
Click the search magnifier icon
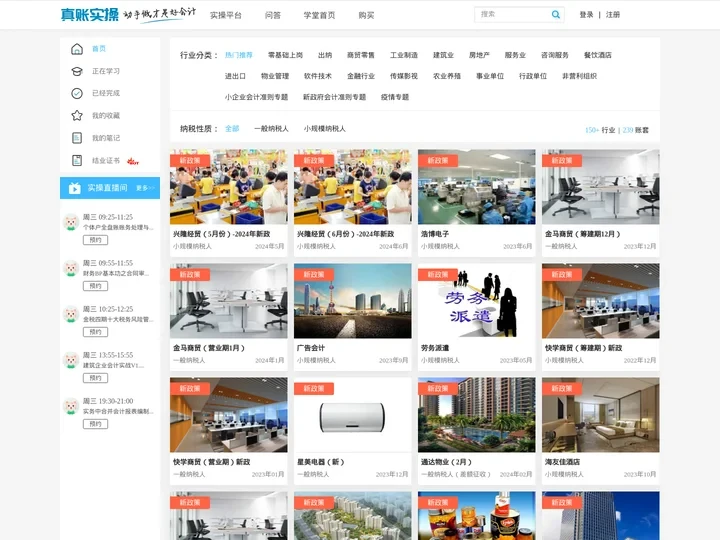pyautogui.click(x=556, y=15)
